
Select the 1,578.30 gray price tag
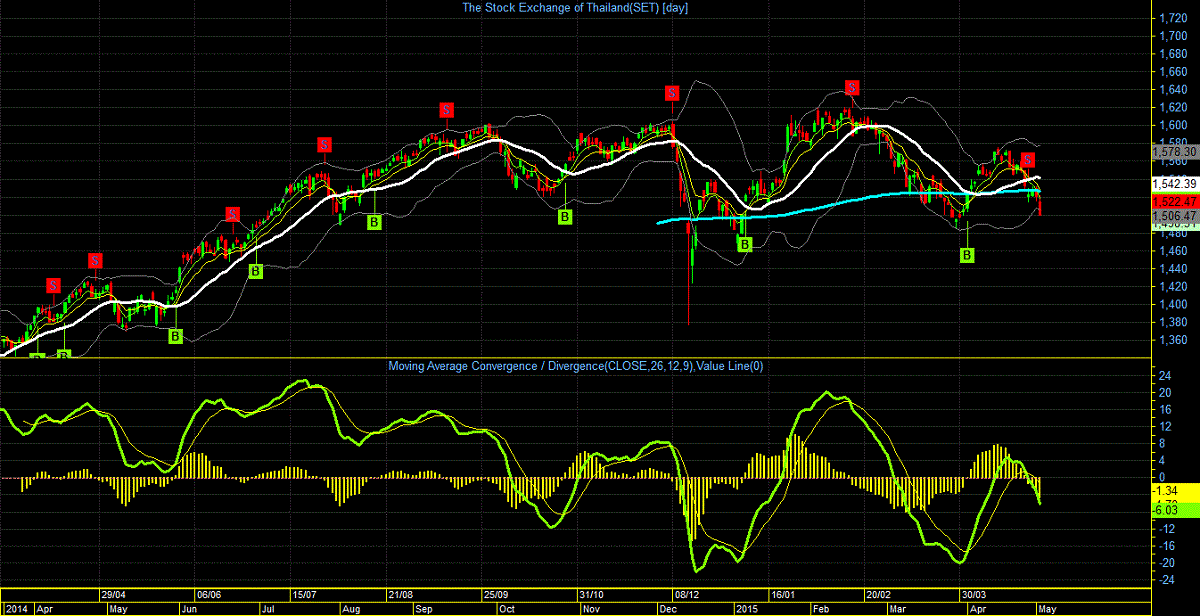[1174, 151]
